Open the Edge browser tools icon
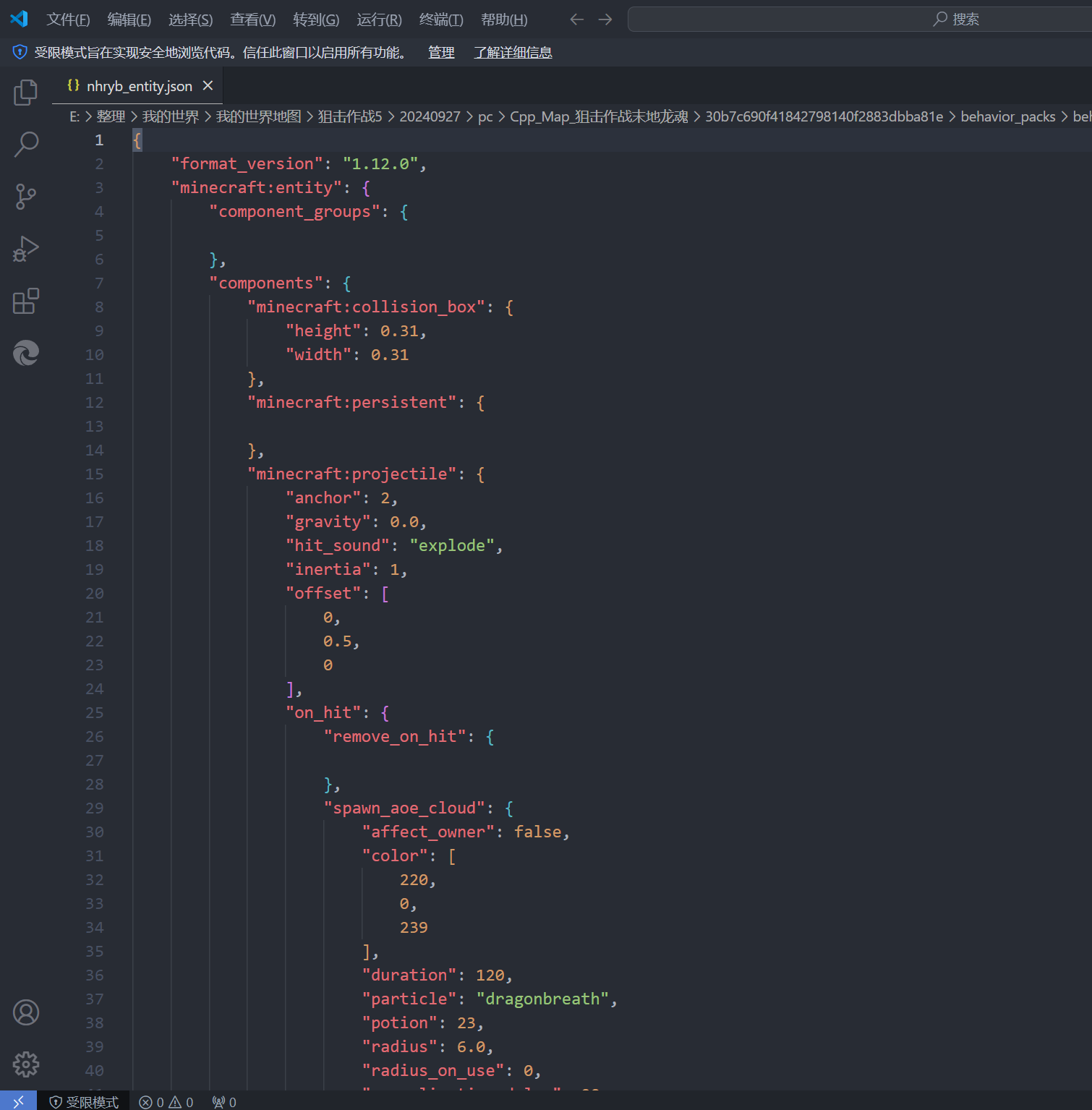Viewport: 1092px width, 1110px height. coord(26,353)
